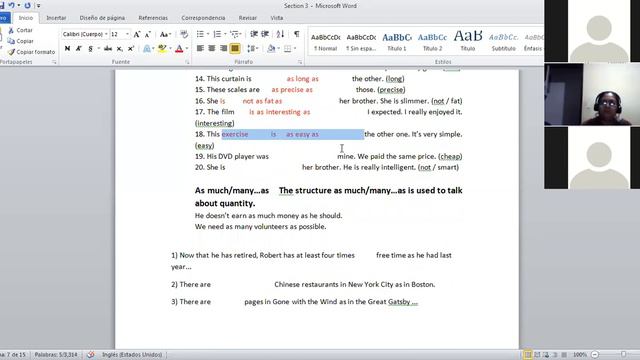Click the spelling check status icon
The width and height of the screenshot is (640, 360).
click(x=91, y=355)
